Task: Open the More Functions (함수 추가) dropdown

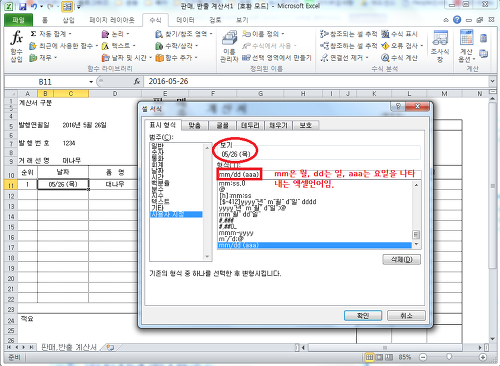Action: pos(177,58)
